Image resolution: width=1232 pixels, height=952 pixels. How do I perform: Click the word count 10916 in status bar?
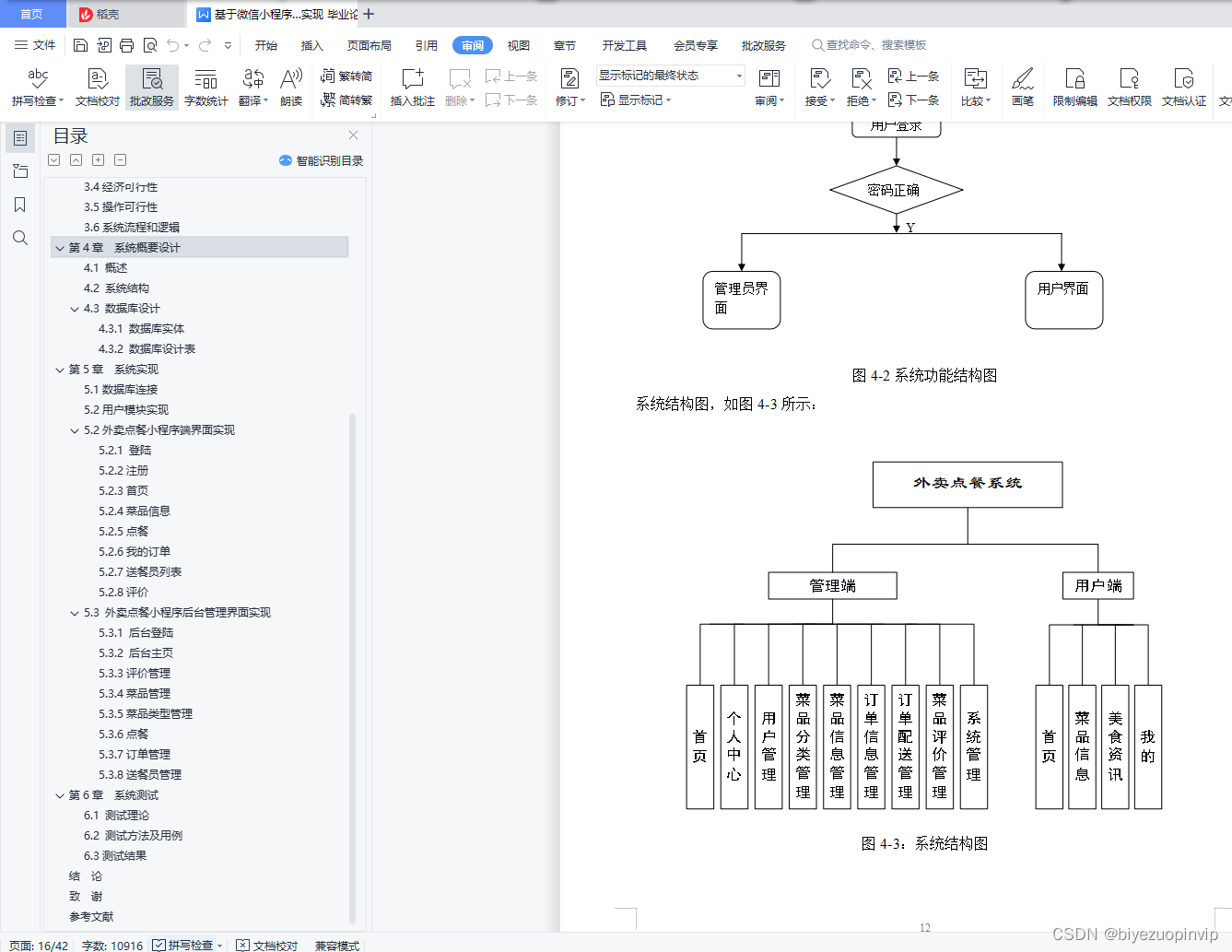(112, 946)
